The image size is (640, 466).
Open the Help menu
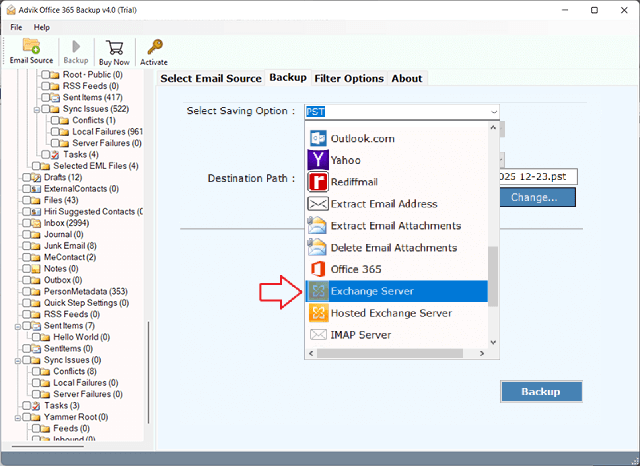42,27
